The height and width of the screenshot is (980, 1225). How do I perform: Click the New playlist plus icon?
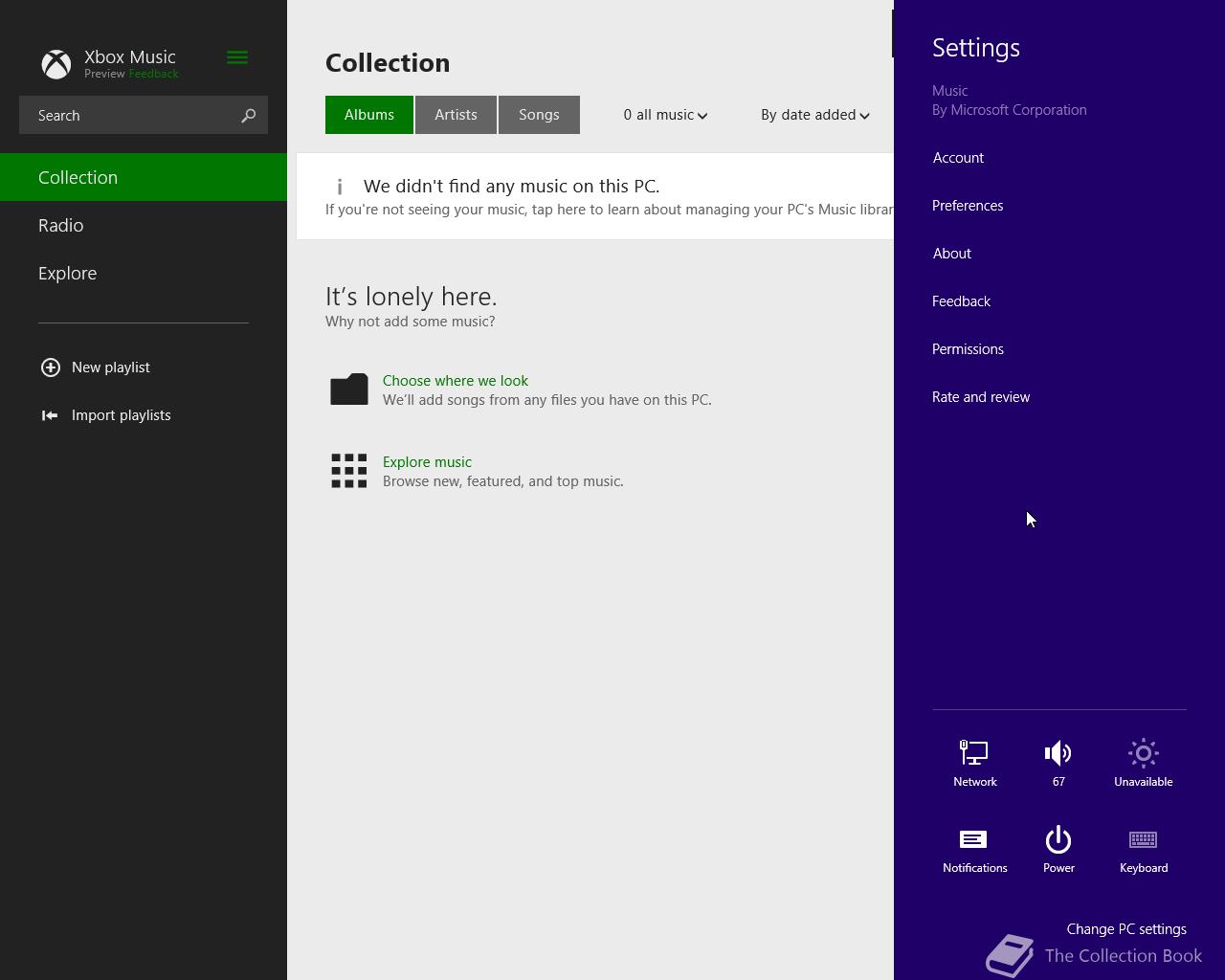(x=51, y=367)
